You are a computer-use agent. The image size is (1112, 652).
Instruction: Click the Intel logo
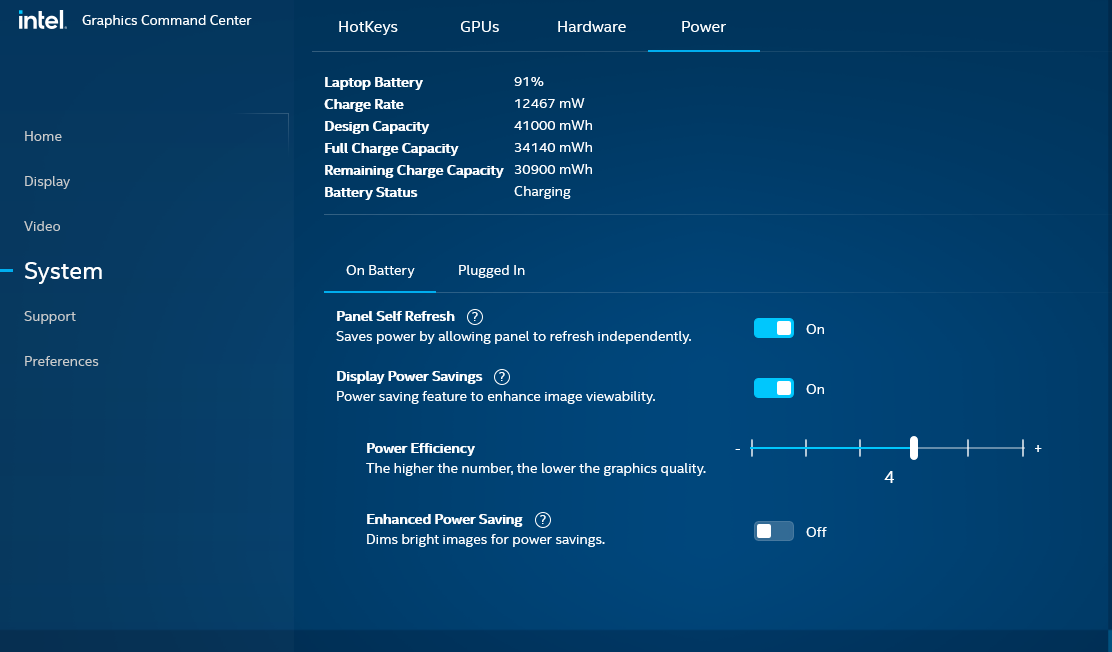point(42,20)
